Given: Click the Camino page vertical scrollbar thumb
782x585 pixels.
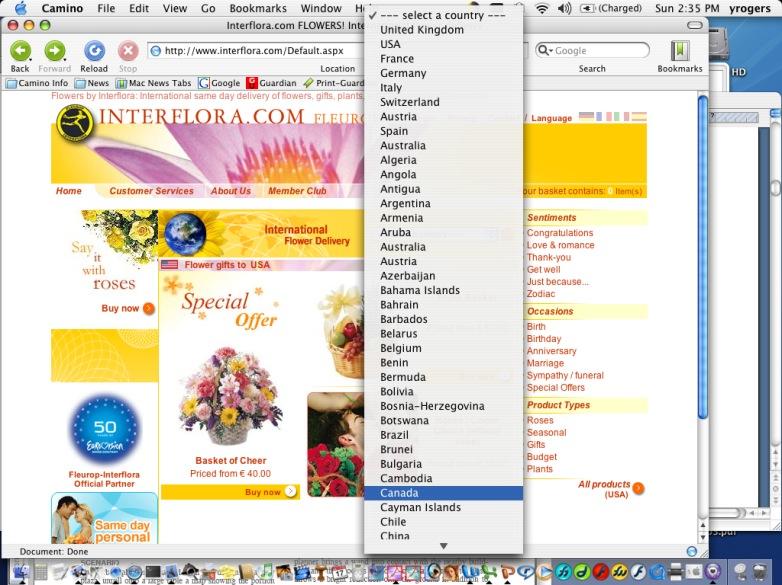Looking at the screenshot, I should point(703,257).
